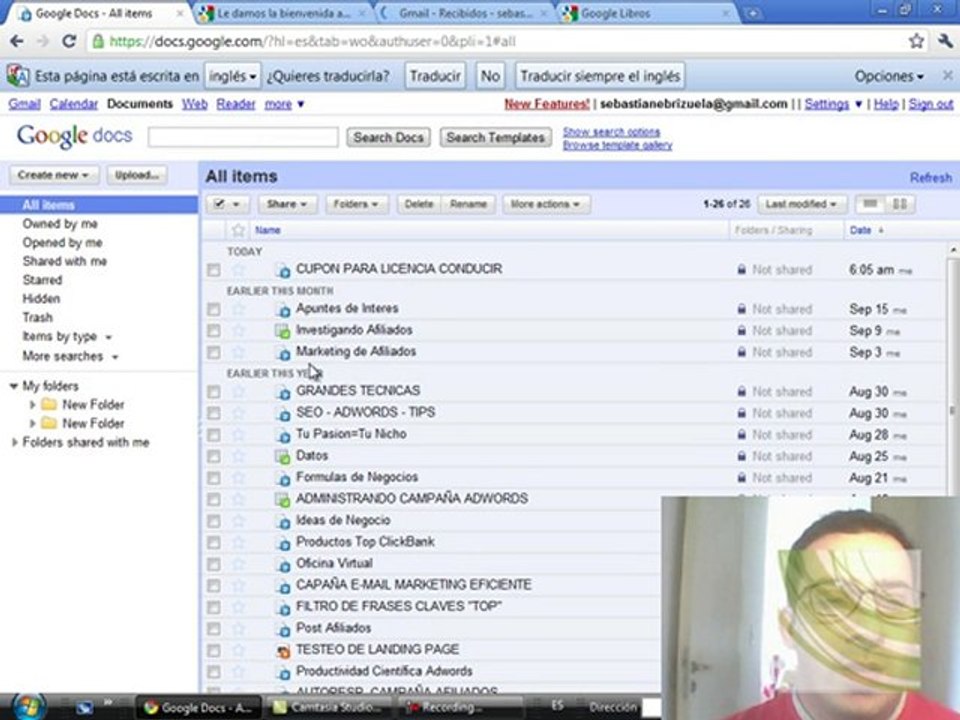Switch to thumbnail grid view icon
The height and width of the screenshot is (720, 960).
900,204
